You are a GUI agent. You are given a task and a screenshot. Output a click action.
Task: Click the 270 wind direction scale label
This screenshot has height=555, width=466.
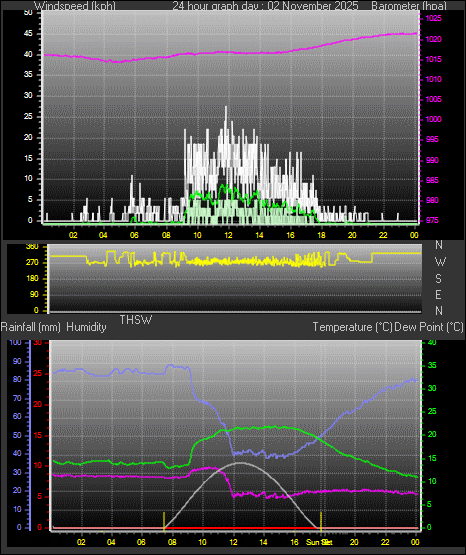tap(32, 263)
